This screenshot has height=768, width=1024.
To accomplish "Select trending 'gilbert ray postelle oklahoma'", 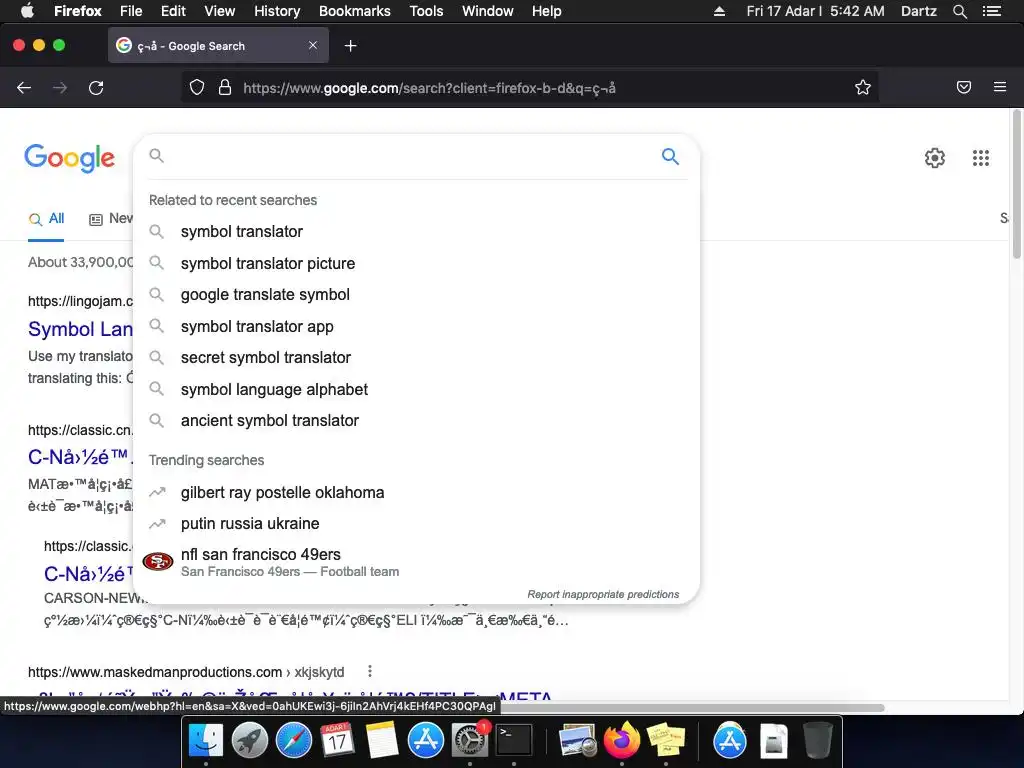I will [416, 492].
